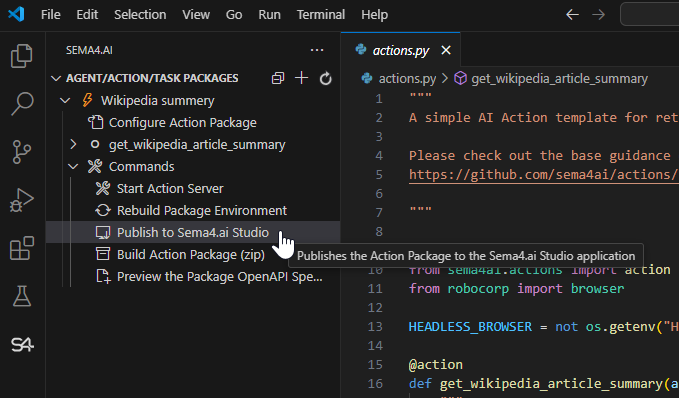Click Python file icon in breadcrumb
679x398 pixels.
367,78
